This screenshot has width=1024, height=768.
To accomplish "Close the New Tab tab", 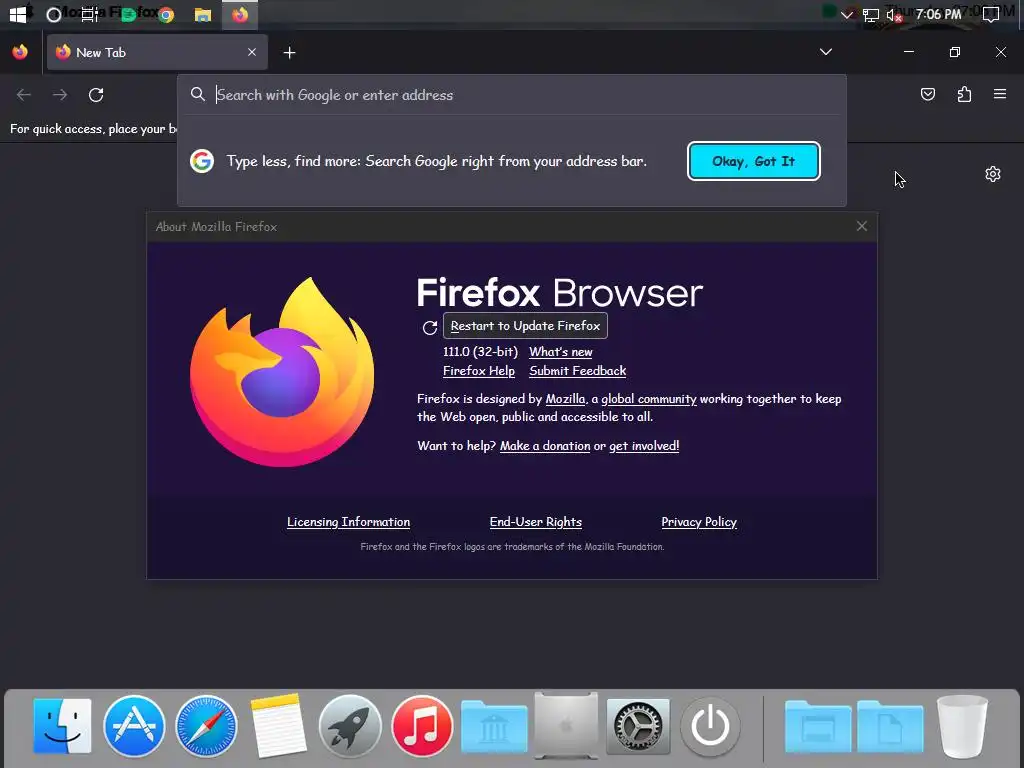I will [x=252, y=52].
